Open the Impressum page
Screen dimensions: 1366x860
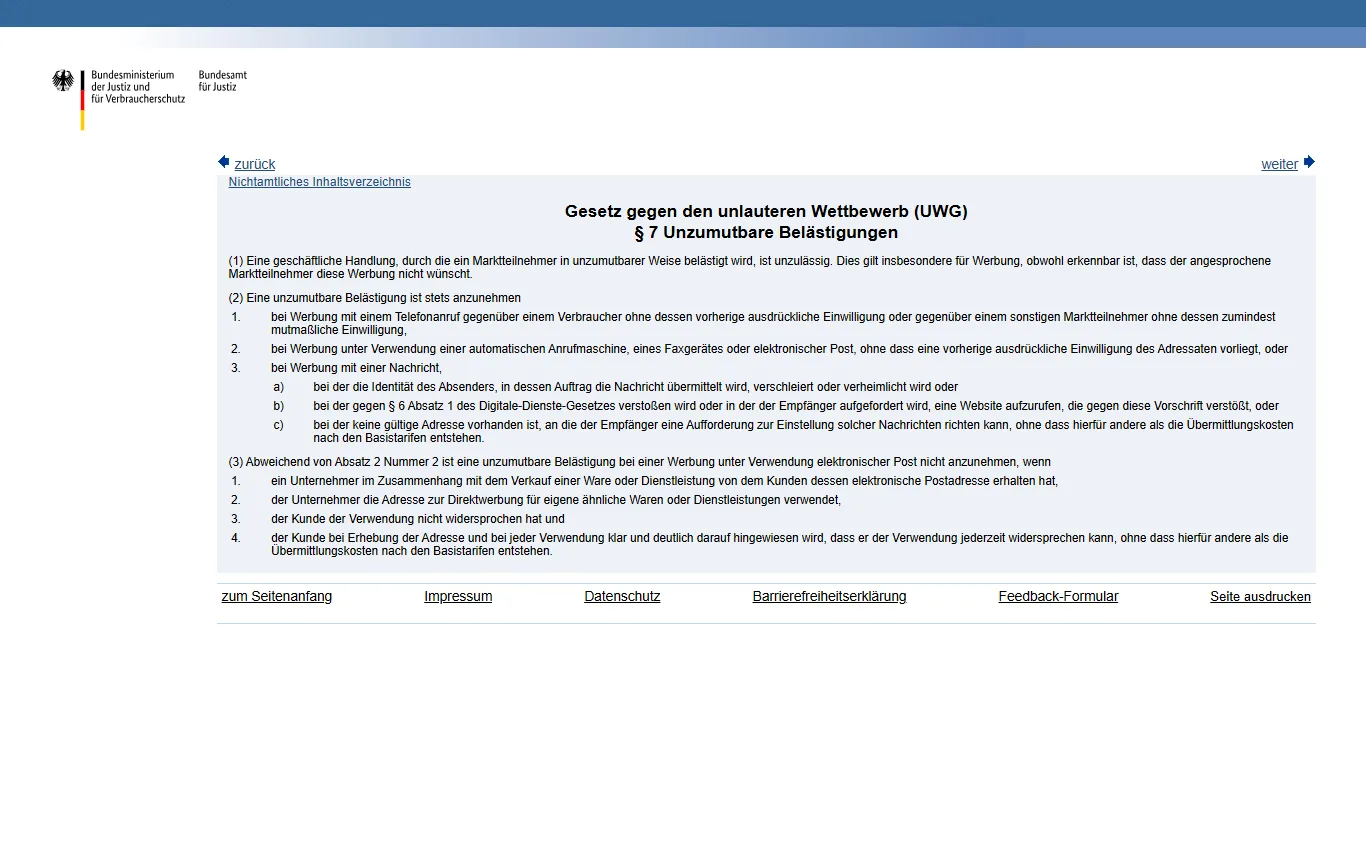tap(458, 596)
